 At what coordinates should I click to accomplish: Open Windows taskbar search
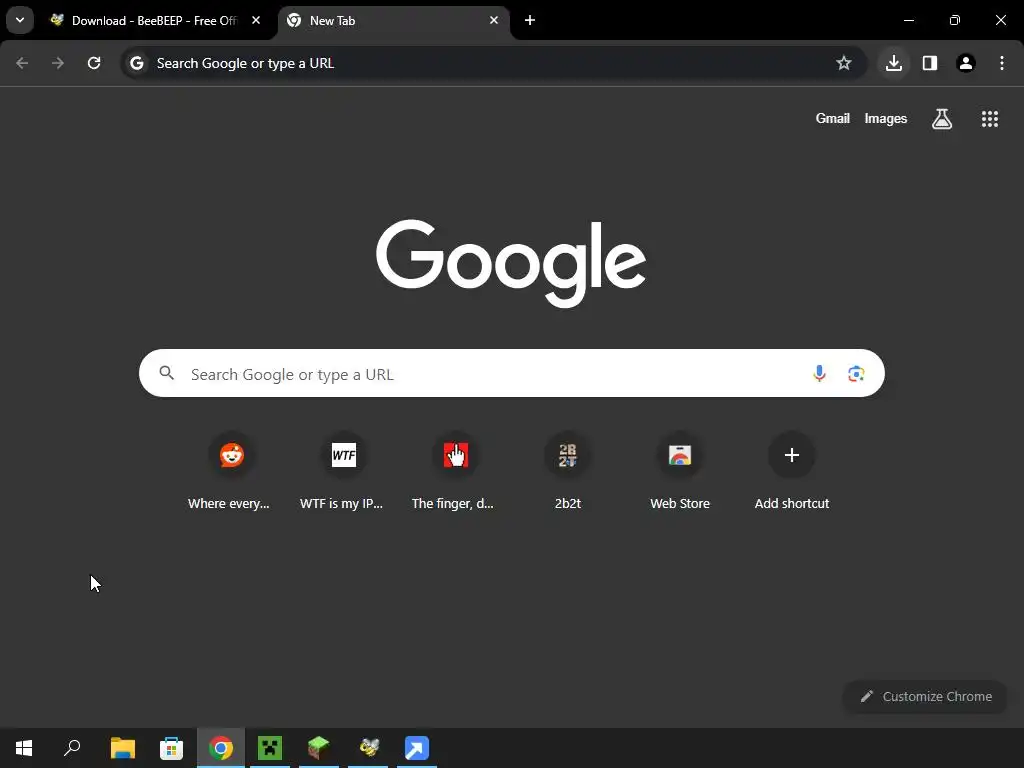(72, 748)
